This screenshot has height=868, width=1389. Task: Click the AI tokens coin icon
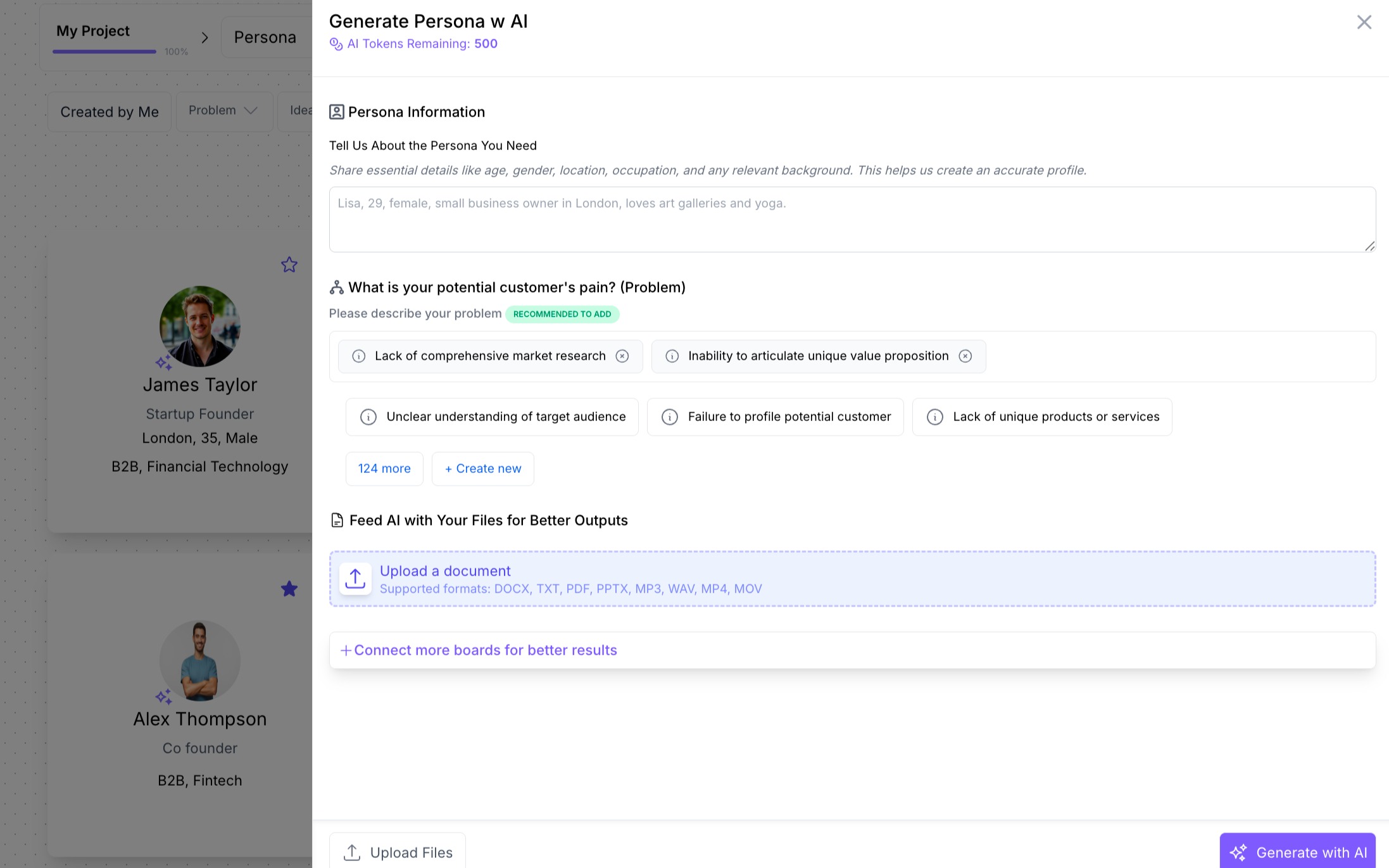point(336,44)
